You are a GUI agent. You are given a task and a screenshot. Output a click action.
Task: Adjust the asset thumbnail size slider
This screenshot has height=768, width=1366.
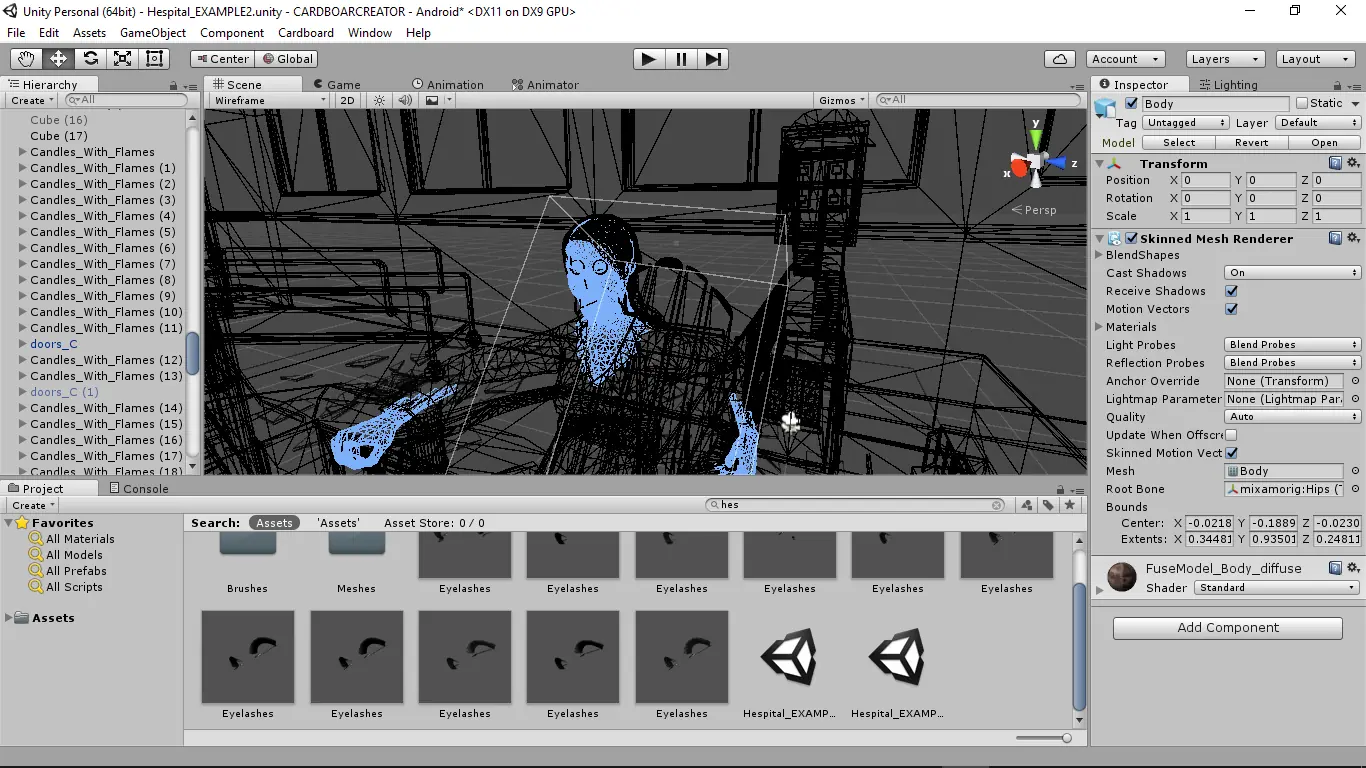(x=1066, y=738)
